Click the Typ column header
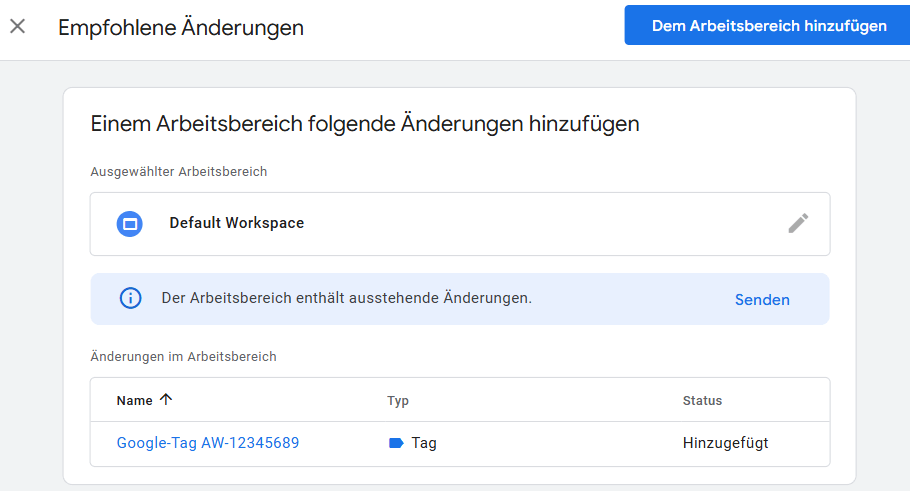 pyautogui.click(x=398, y=401)
